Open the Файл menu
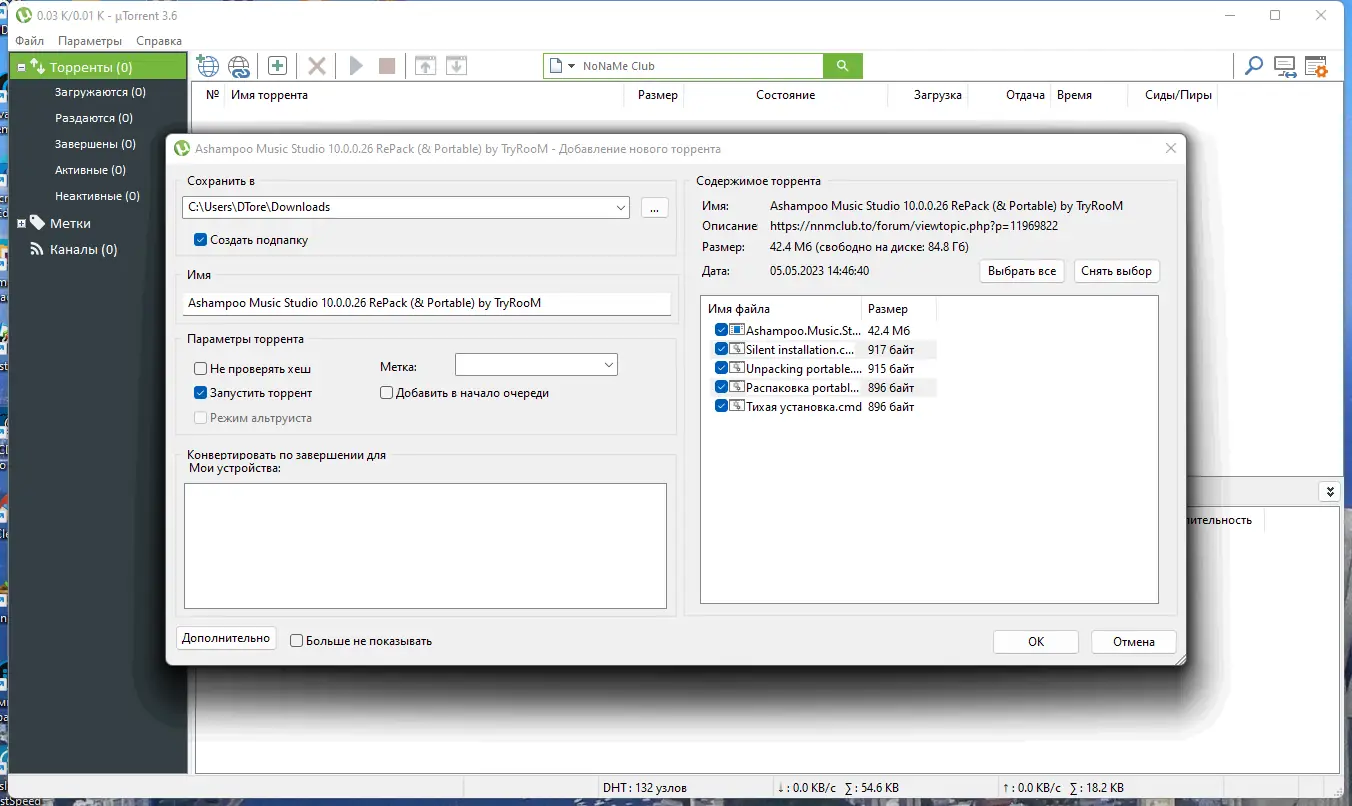The image size is (1352, 806). (x=30, y=41)
